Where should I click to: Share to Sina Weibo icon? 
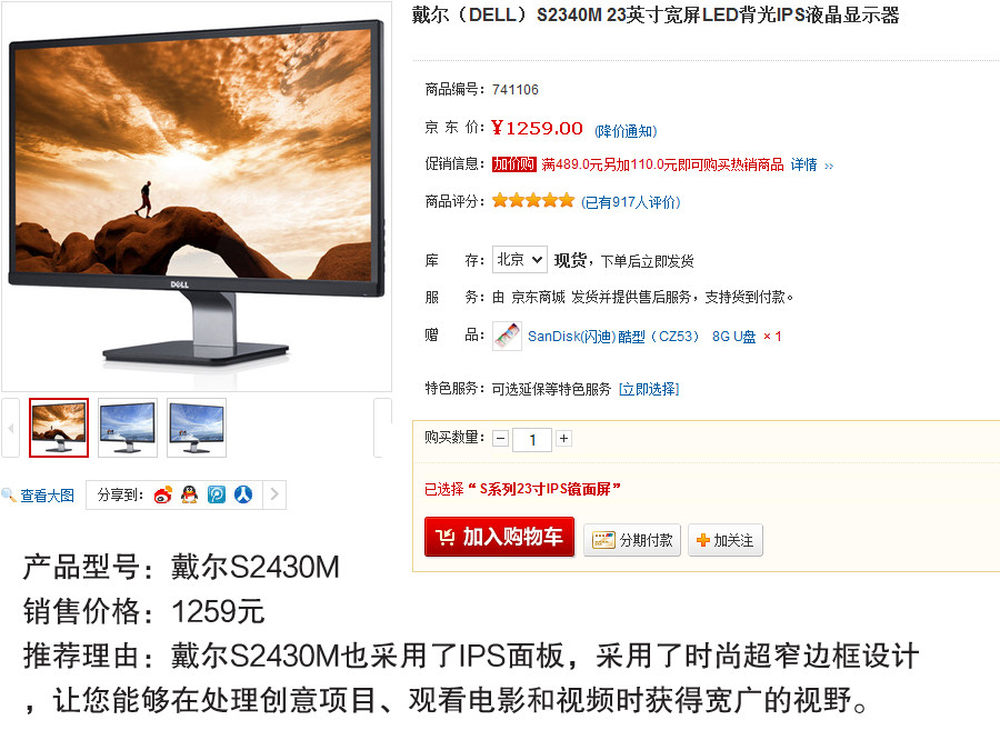[x=163, y=495]
